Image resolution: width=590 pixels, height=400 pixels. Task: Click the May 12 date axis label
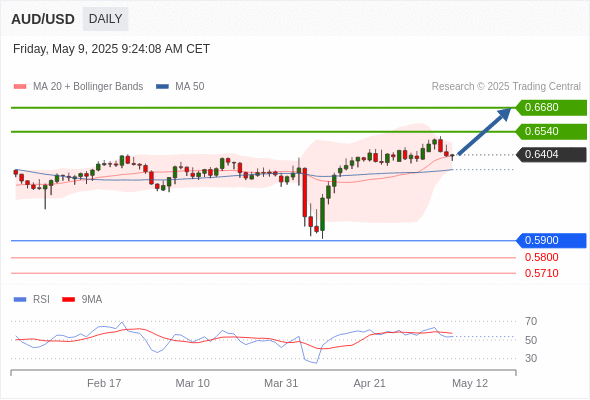coord(470,383)
